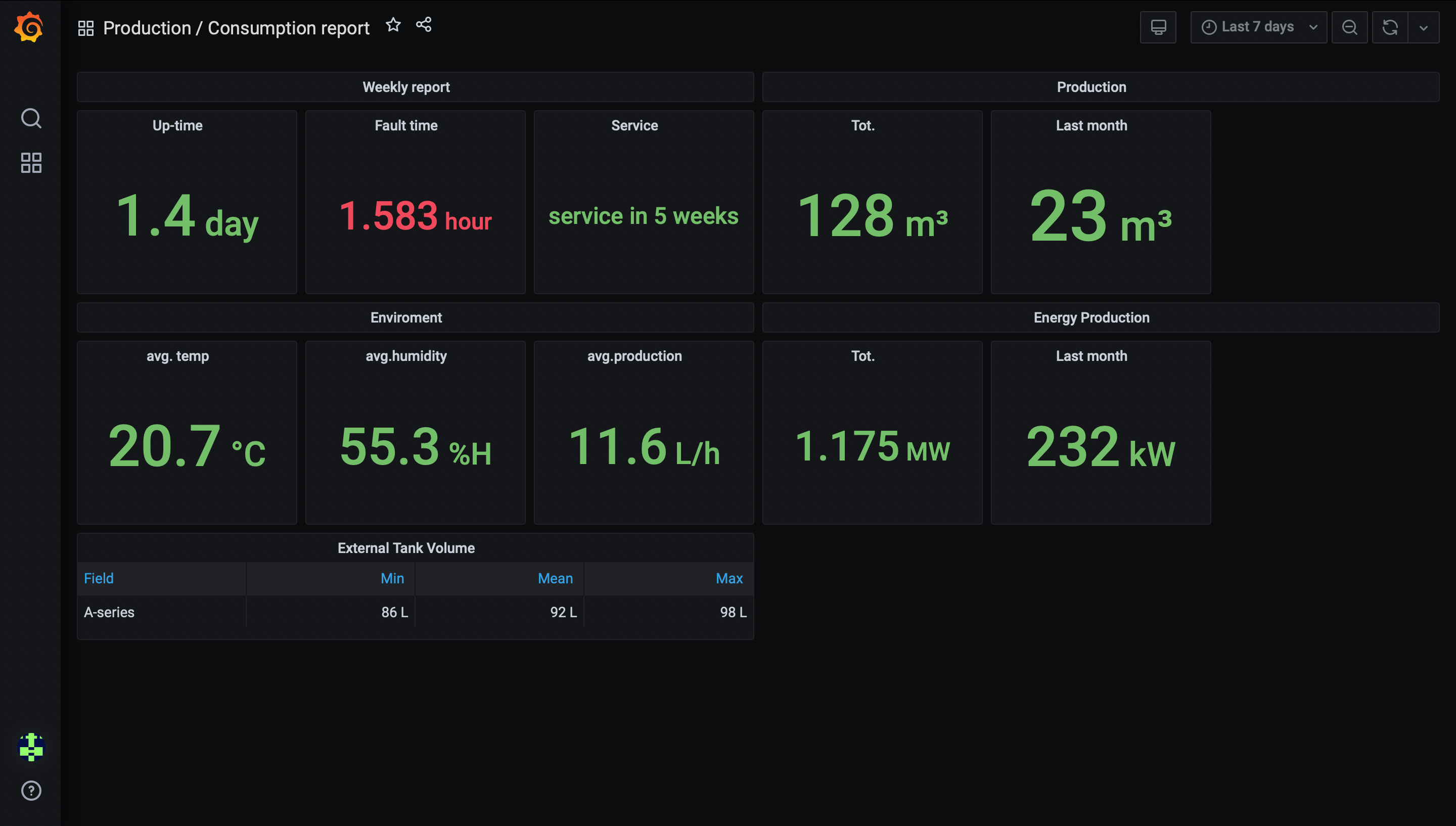The height and width of the screenshot is (826, 1456).
Task: Open the Last 7 days time picker
Action: point(1259,27)
